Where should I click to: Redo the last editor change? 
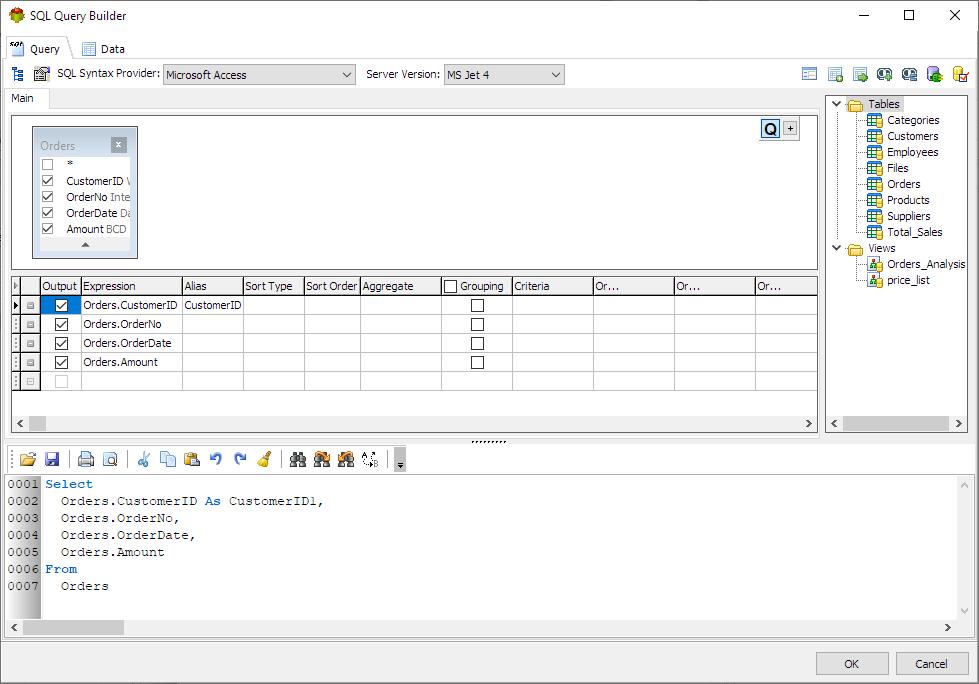pos(240,459)
